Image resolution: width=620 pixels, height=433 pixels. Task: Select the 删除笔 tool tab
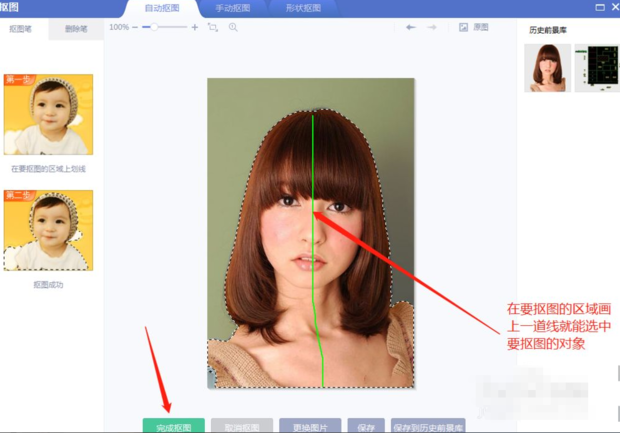click(76, 29)
